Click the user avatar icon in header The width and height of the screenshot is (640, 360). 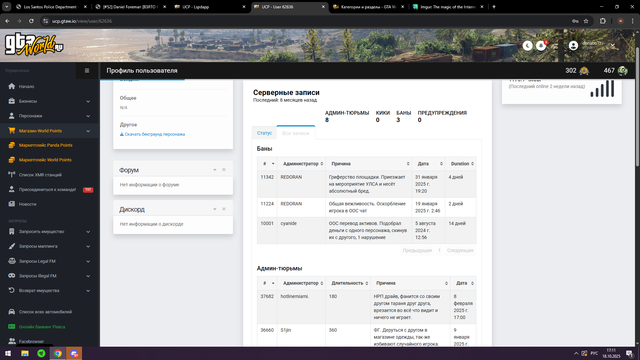click(573, 46)
